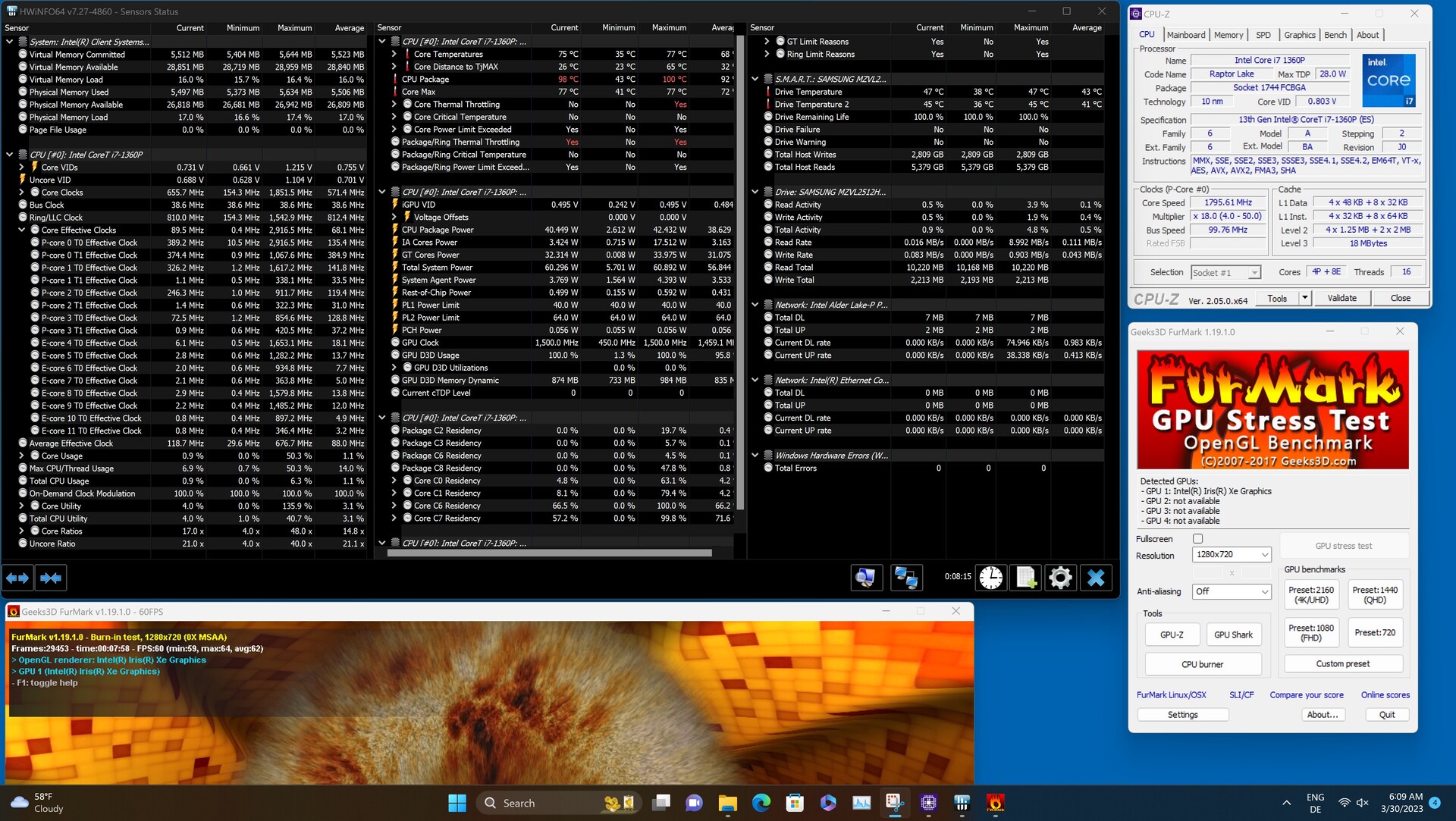Open the HWiNFO summary monitor icon
The image size is (1456, 821).
[866, 578]
